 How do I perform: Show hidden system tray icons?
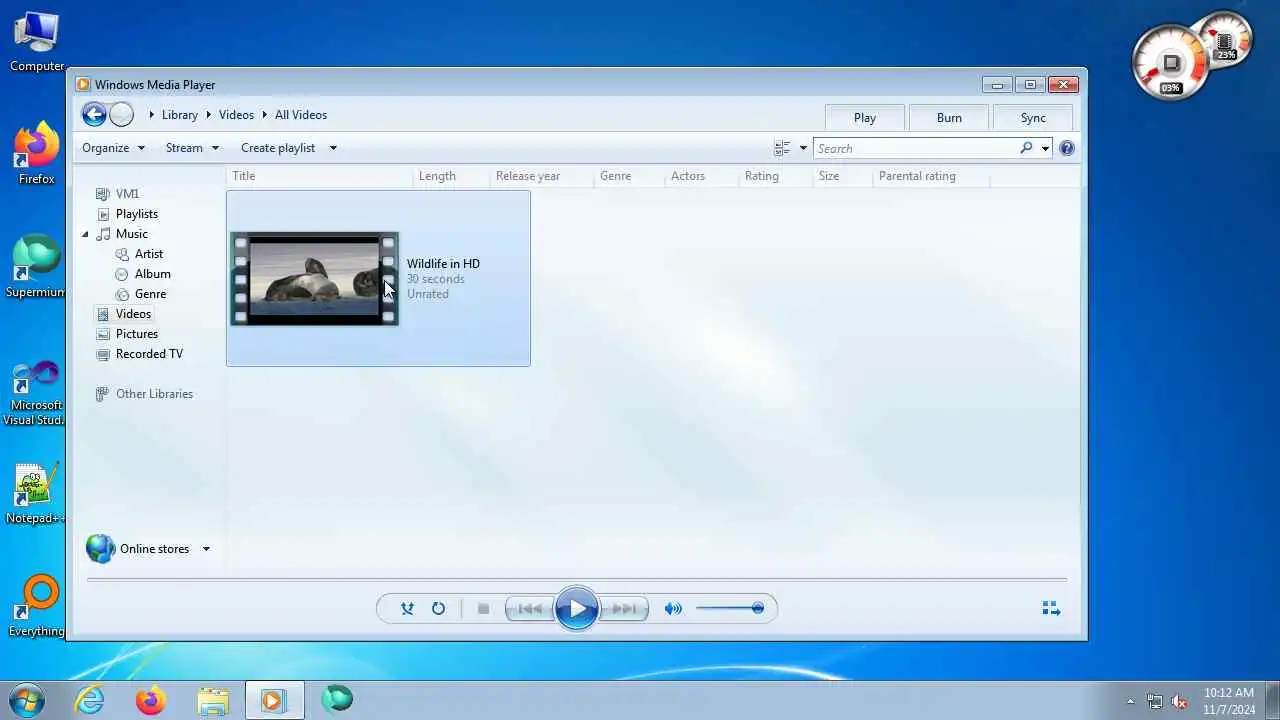(1130, 701)
